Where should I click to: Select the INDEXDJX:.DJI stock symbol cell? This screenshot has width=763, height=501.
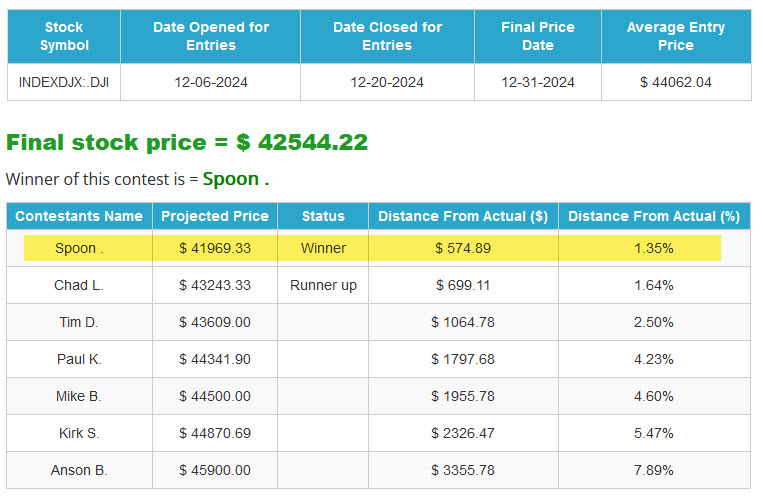(x=64, y=82)
